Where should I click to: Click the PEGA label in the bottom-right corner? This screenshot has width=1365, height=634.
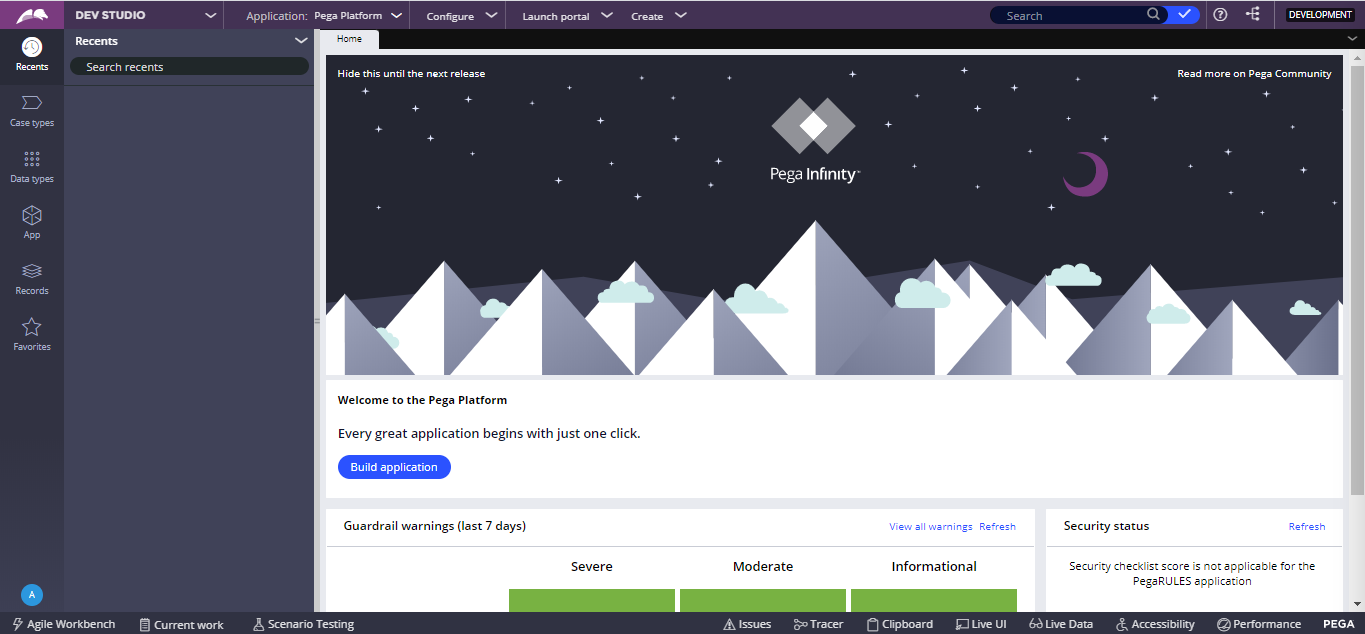tap(1338, 624)
